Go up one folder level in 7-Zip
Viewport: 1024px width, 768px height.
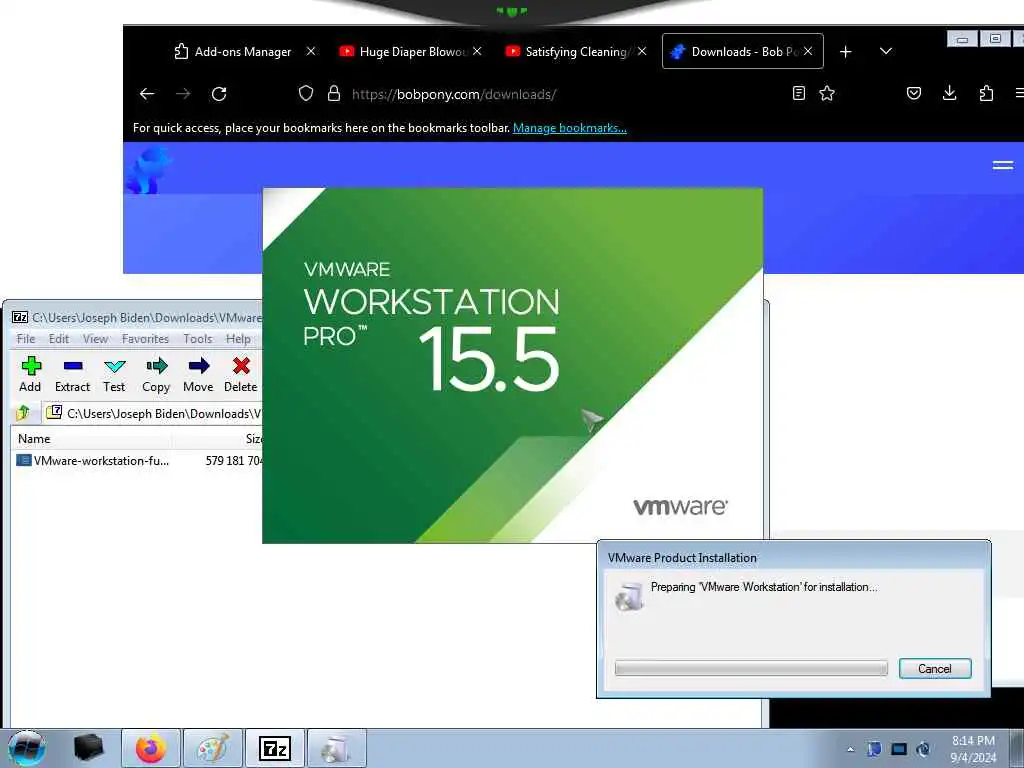coord(24,413)
